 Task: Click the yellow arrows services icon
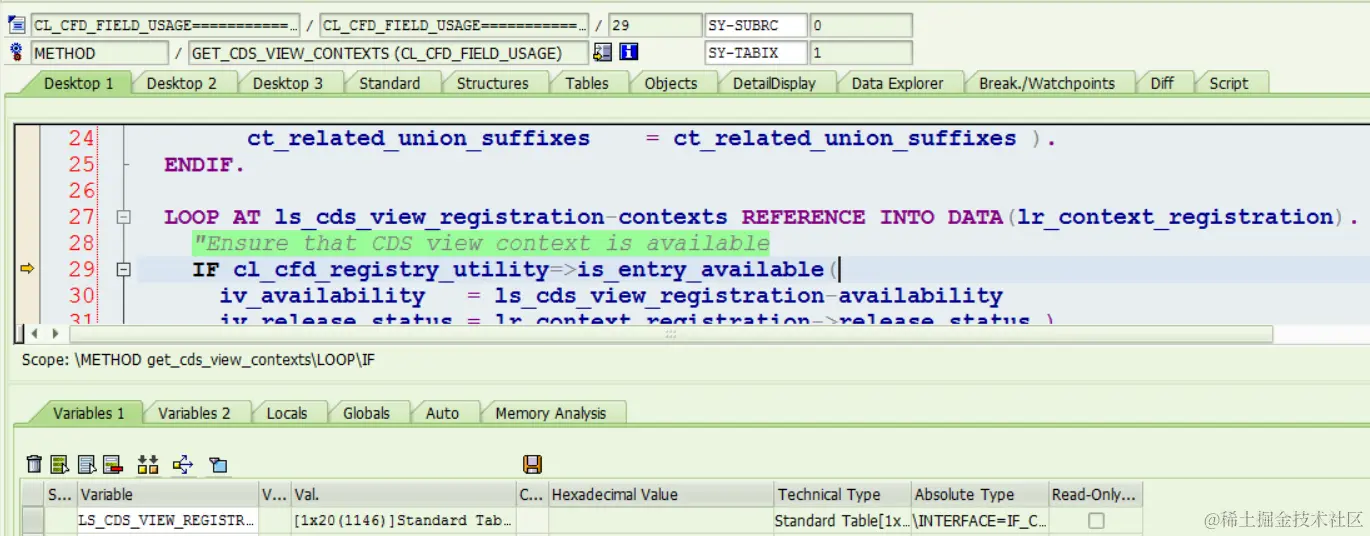182,464
